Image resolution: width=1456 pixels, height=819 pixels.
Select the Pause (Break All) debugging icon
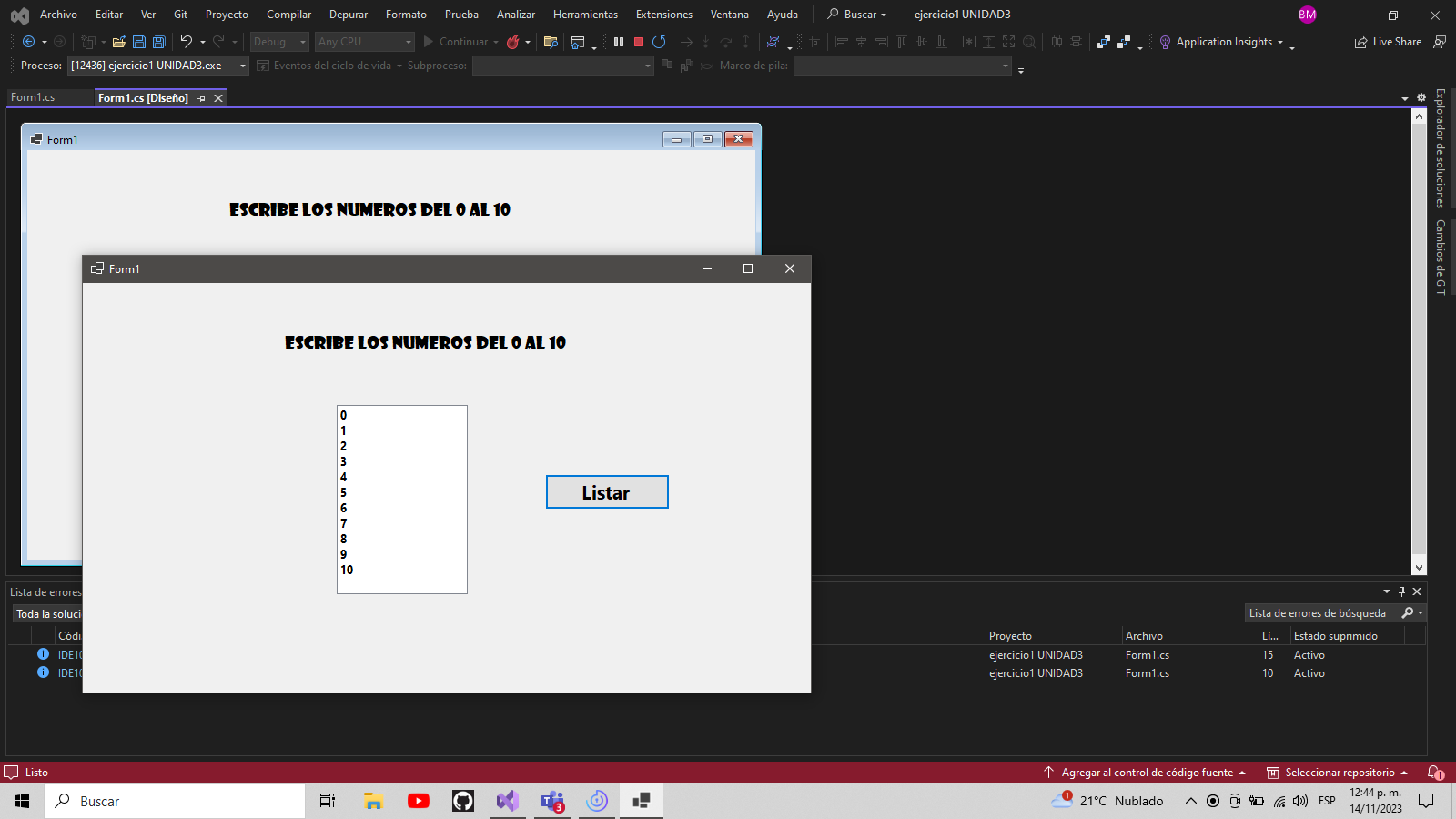point(619,42)
